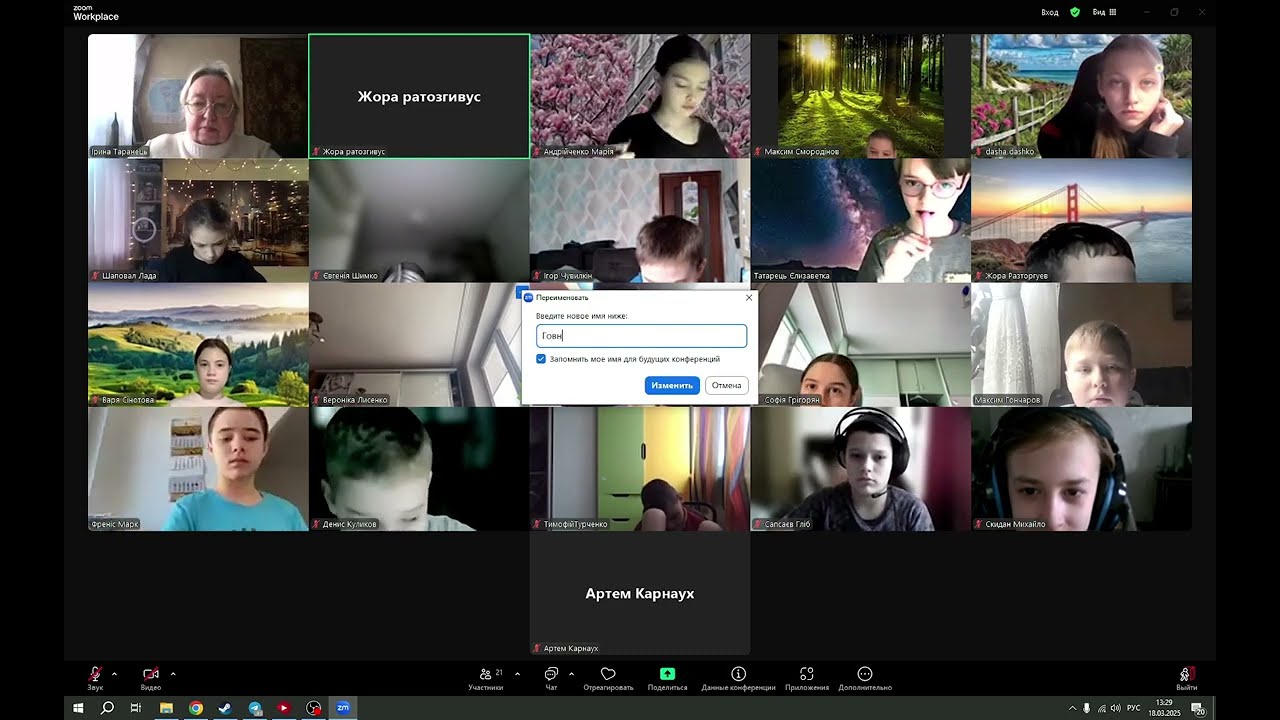Click Вход sign-in at top
This screenshot has height=720, width=1280.
(1049, 12)
